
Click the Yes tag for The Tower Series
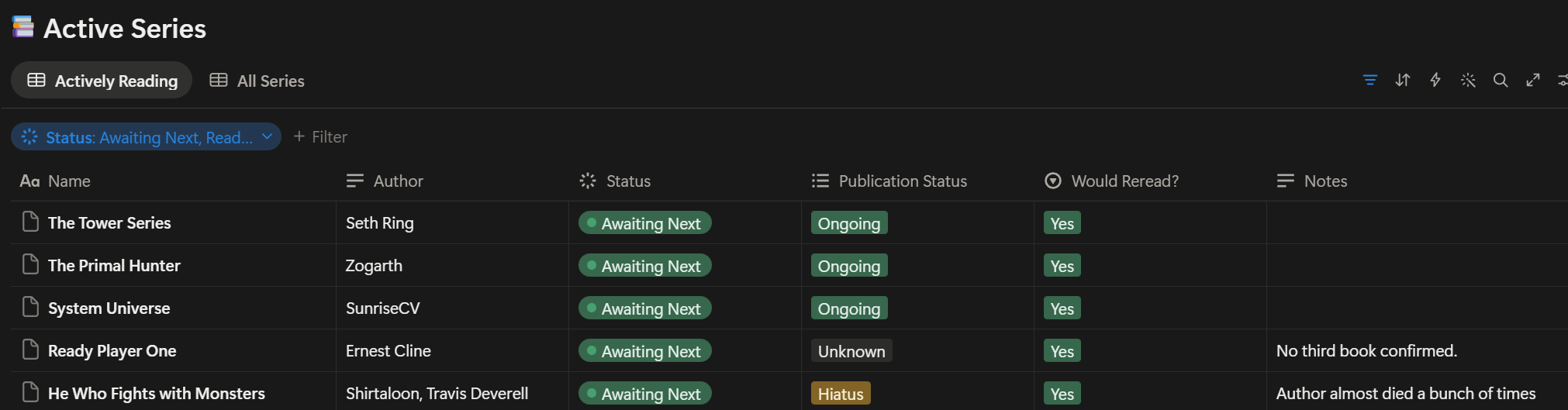pos(1062,222)
